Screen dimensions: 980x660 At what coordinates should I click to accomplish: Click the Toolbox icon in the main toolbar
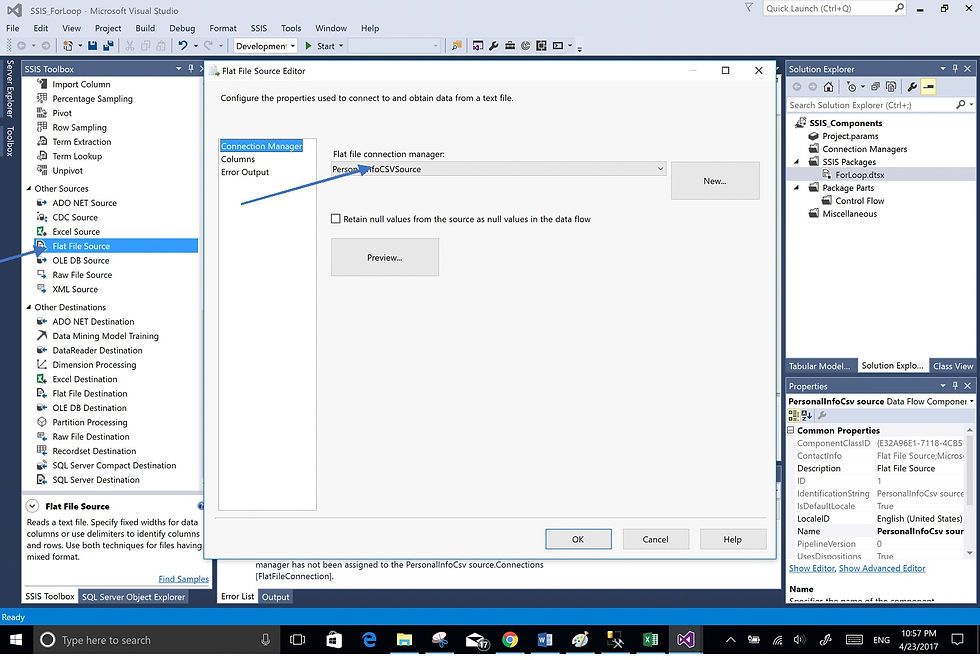(x=510, y=46)
